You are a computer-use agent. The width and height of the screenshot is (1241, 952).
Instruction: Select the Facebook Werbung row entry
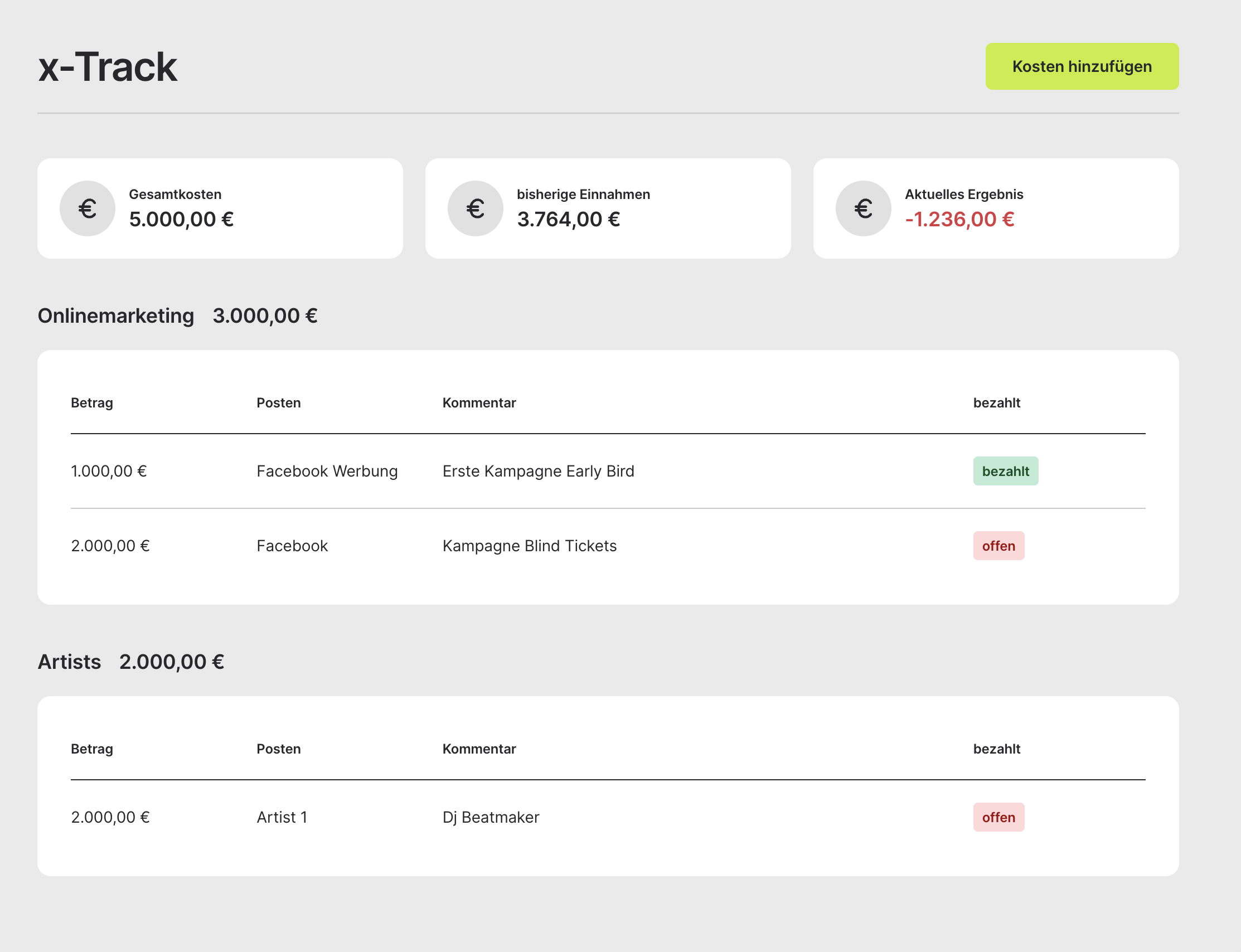point(327,472)
